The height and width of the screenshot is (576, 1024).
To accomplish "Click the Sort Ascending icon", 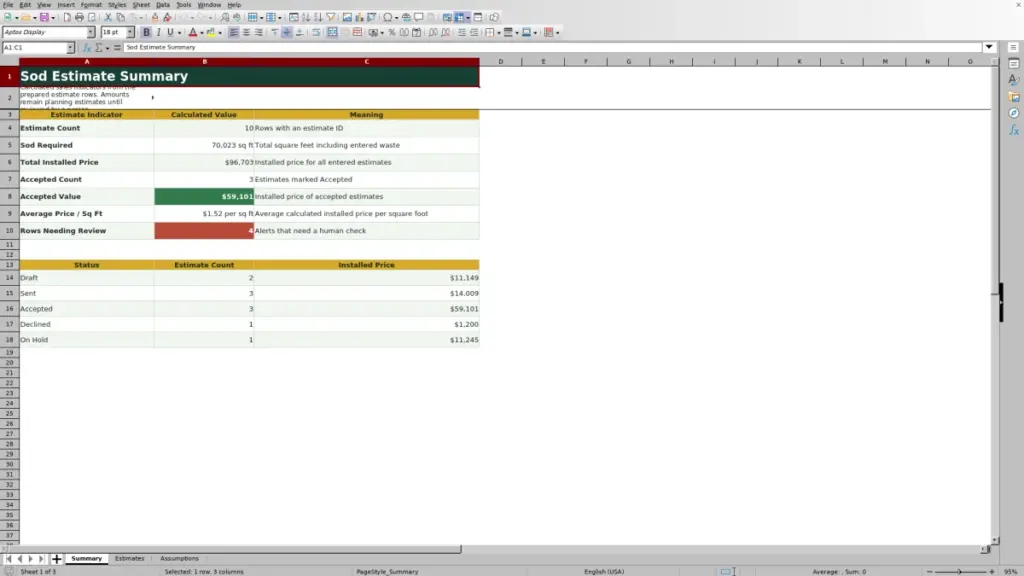I will coord(306,17).
